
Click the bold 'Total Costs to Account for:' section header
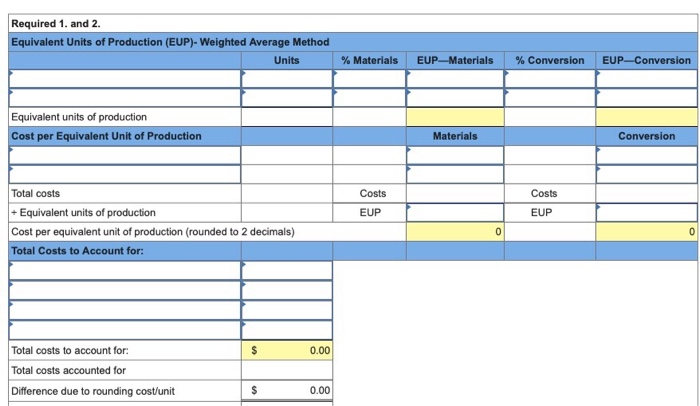point(77,251)
